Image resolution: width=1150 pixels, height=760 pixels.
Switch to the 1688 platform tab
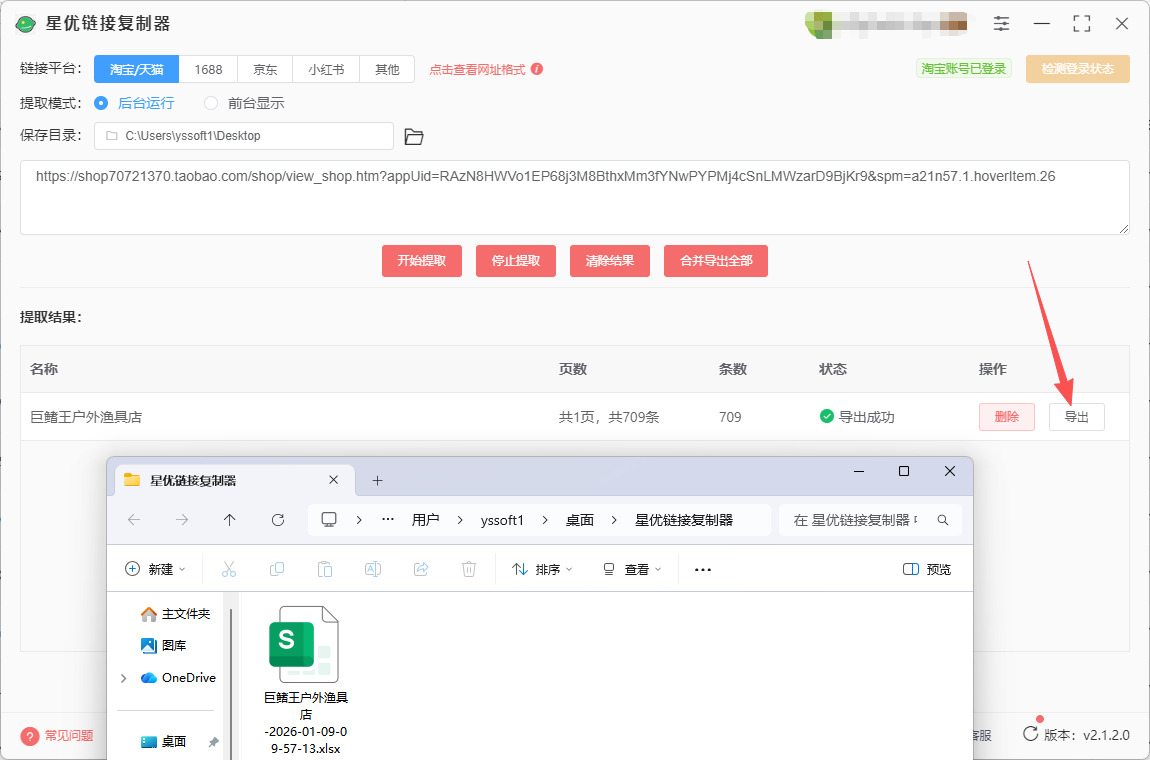pyautogui.click(x=208, y=69)
